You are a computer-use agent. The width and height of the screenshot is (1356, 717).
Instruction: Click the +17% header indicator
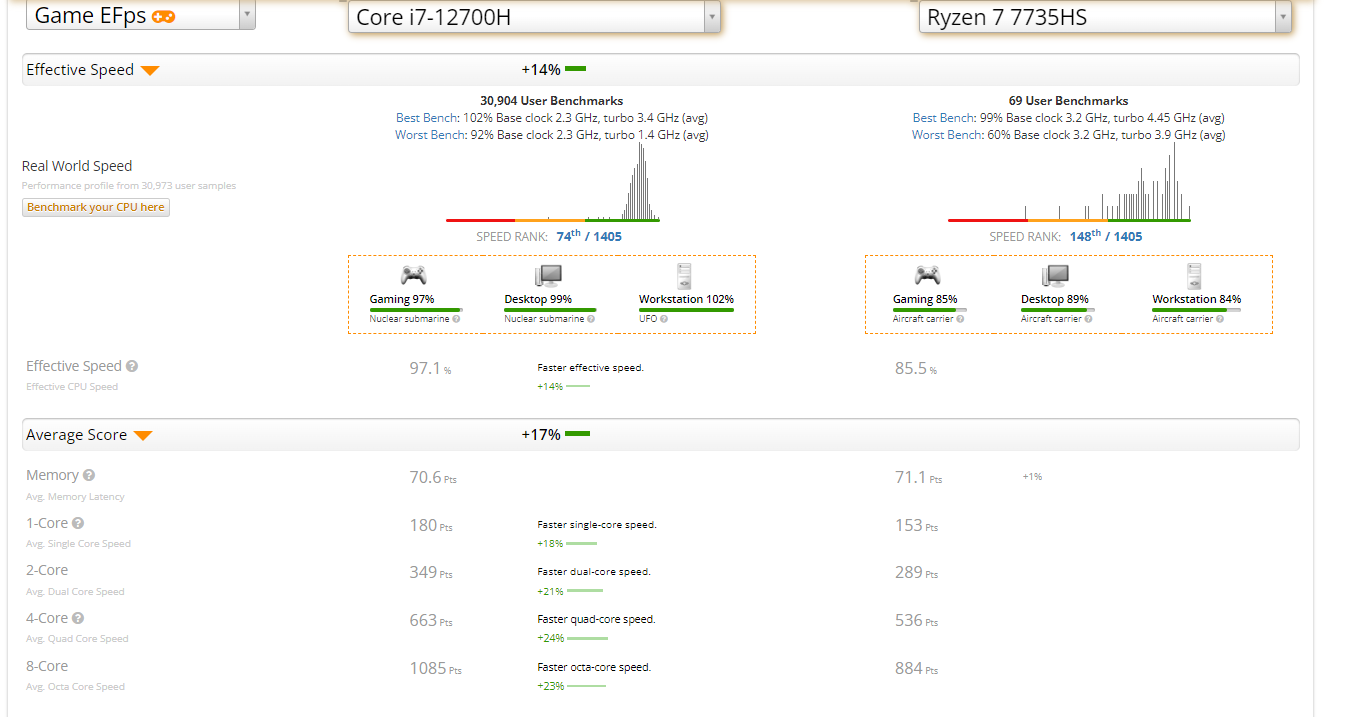pyautogui.click(x=555, y=435)
